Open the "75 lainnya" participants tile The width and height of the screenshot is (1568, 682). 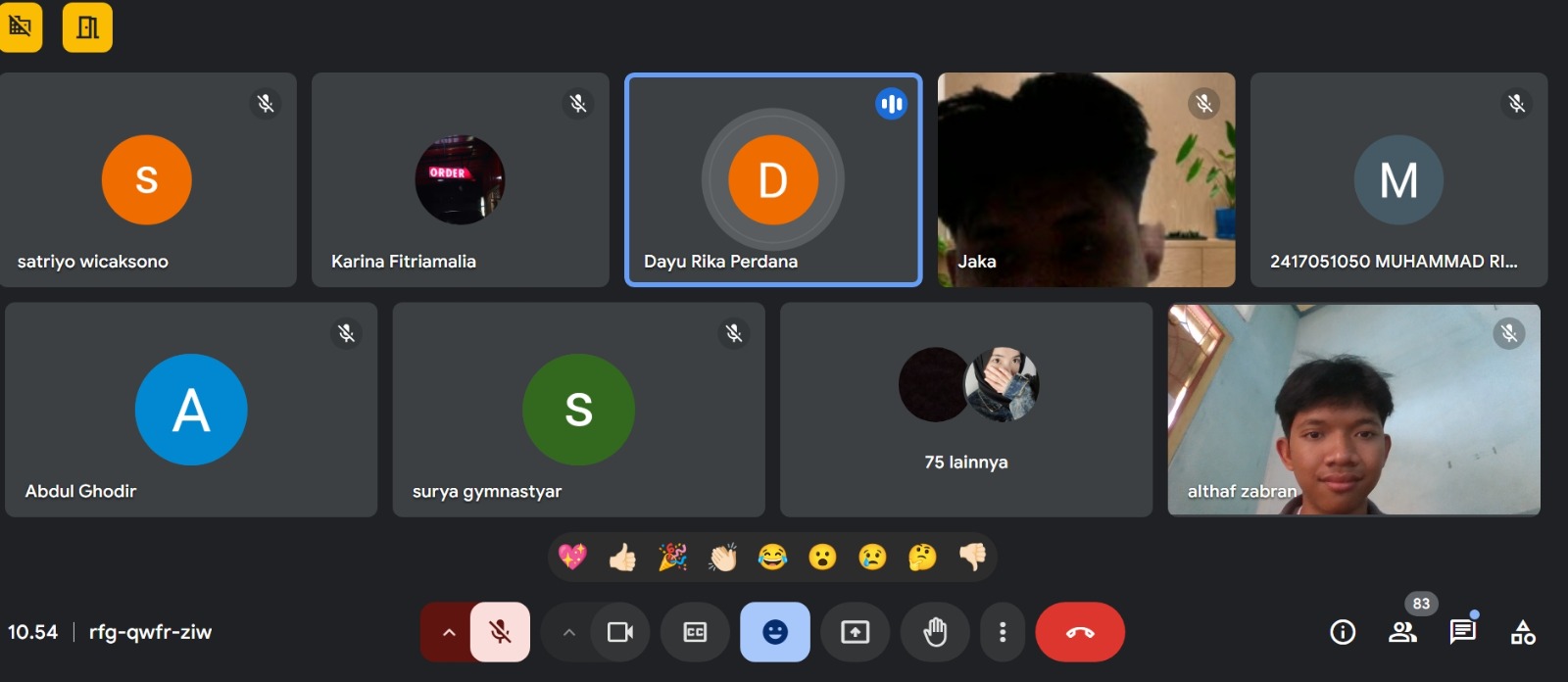[x=965, y=410]
